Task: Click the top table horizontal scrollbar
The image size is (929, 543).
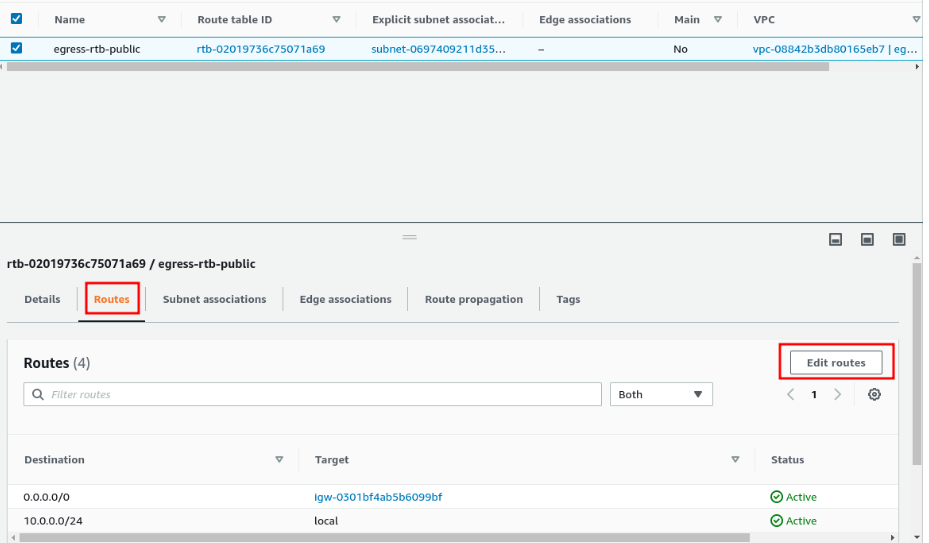Action: point(418,66)
